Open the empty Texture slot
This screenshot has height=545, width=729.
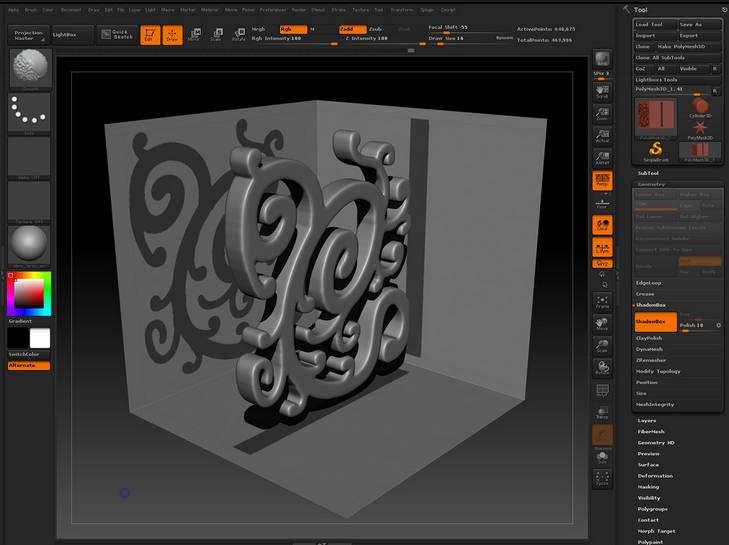tap(29, 201)
